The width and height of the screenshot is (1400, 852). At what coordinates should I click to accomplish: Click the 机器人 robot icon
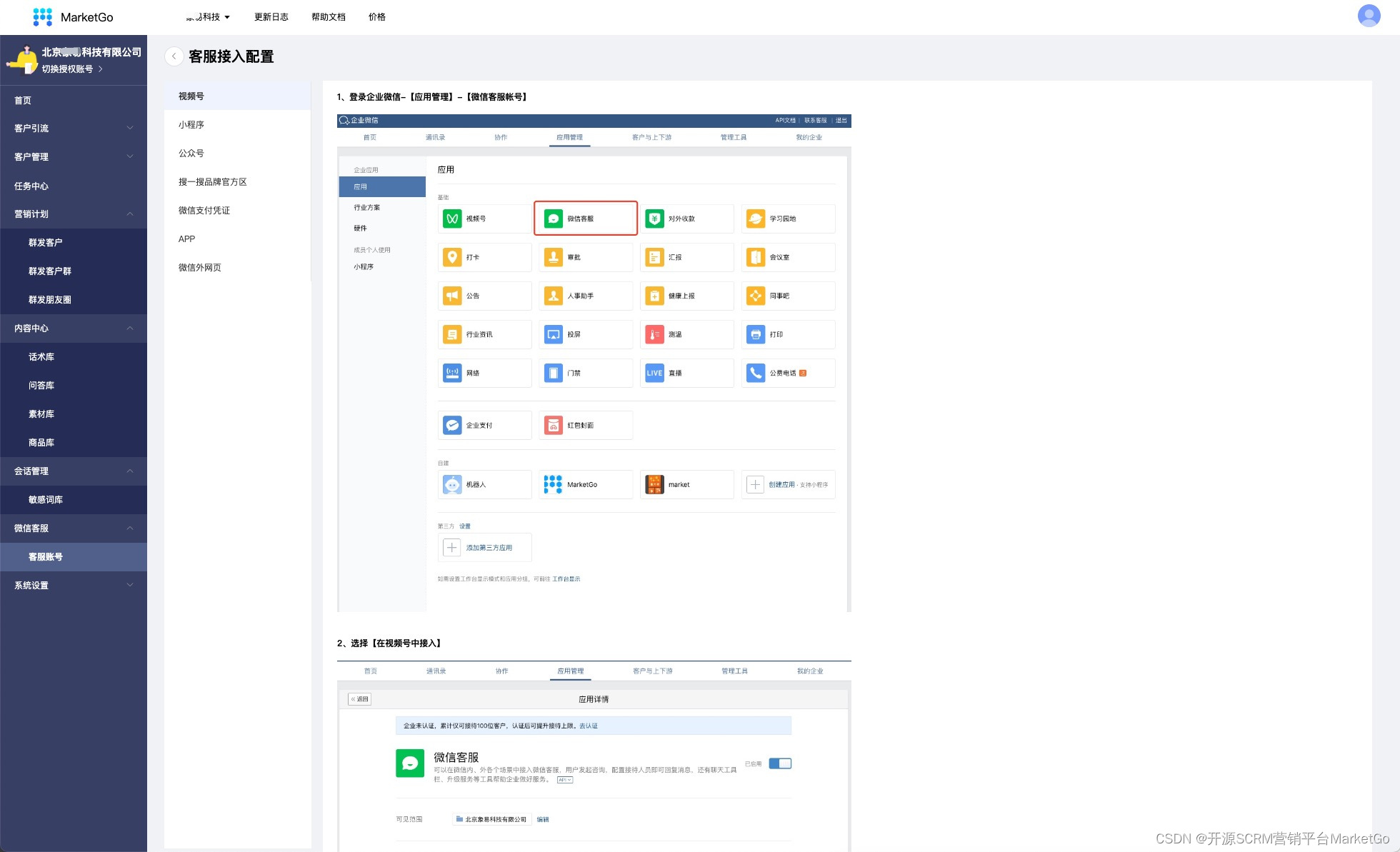[x=452, y=484]
